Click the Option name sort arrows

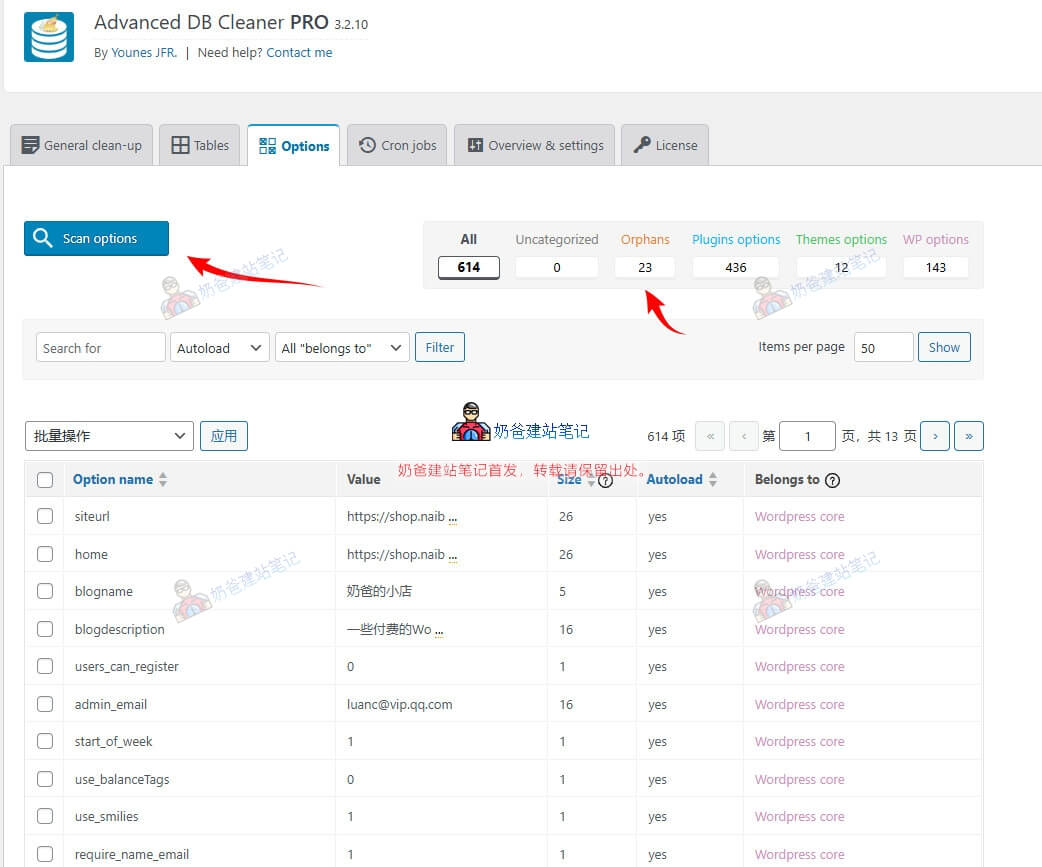(x=163, y=480)
